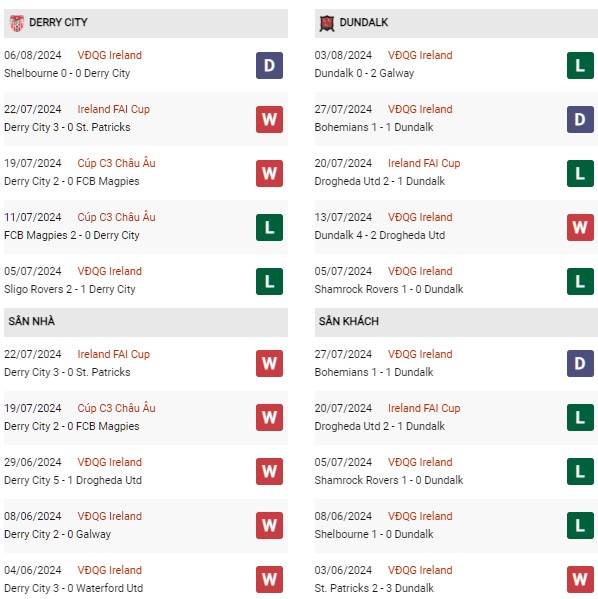Image resolution: width=598 pixels, height=599 pixels.
Task: Select the Sân Khách section header
Action: tap(456, 322)
